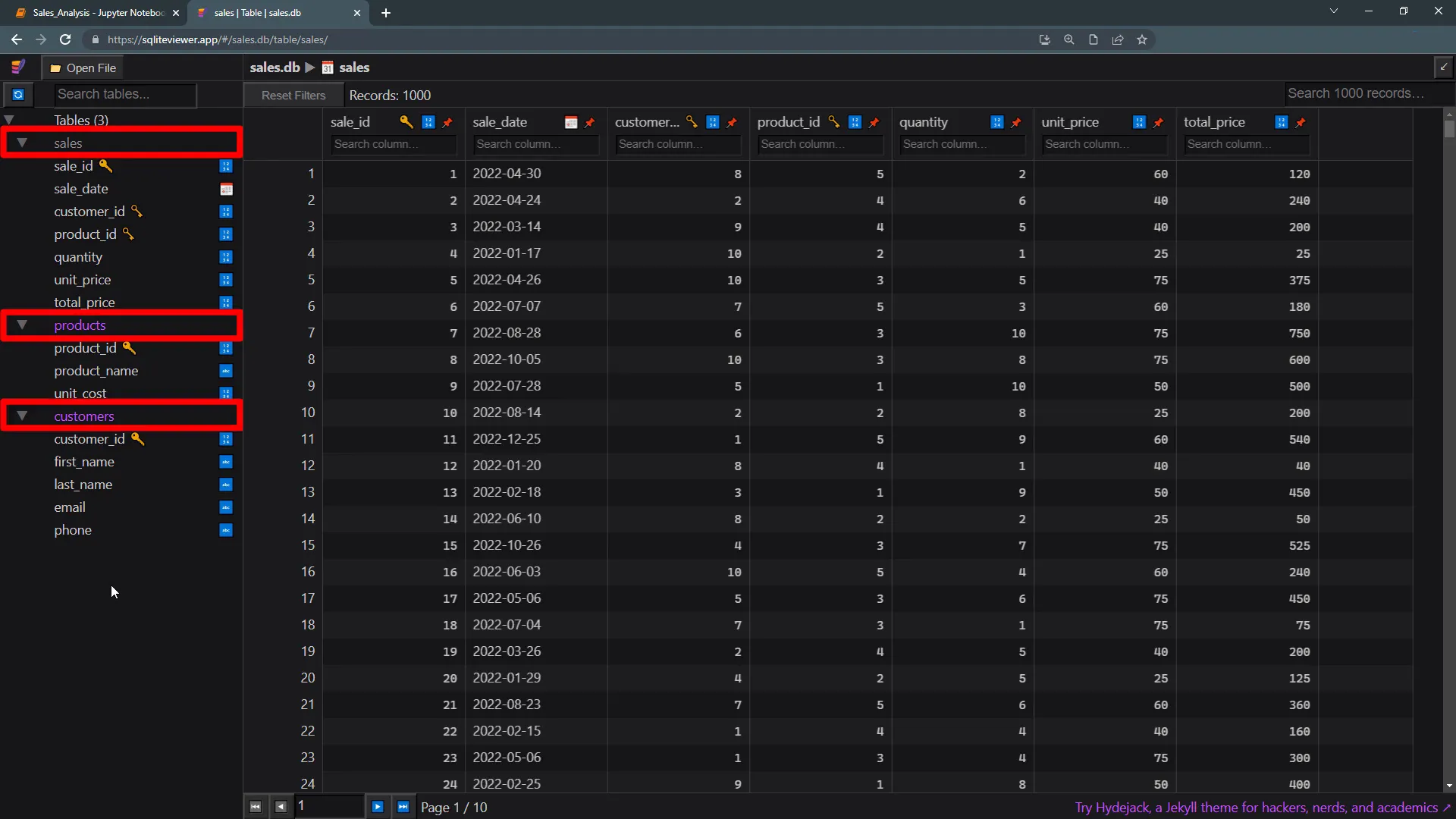Click the numeric type icon on unit_price column
The height and width of the screenshot is (819, 1456).
pyautogui.click(x=1138, y=121)
